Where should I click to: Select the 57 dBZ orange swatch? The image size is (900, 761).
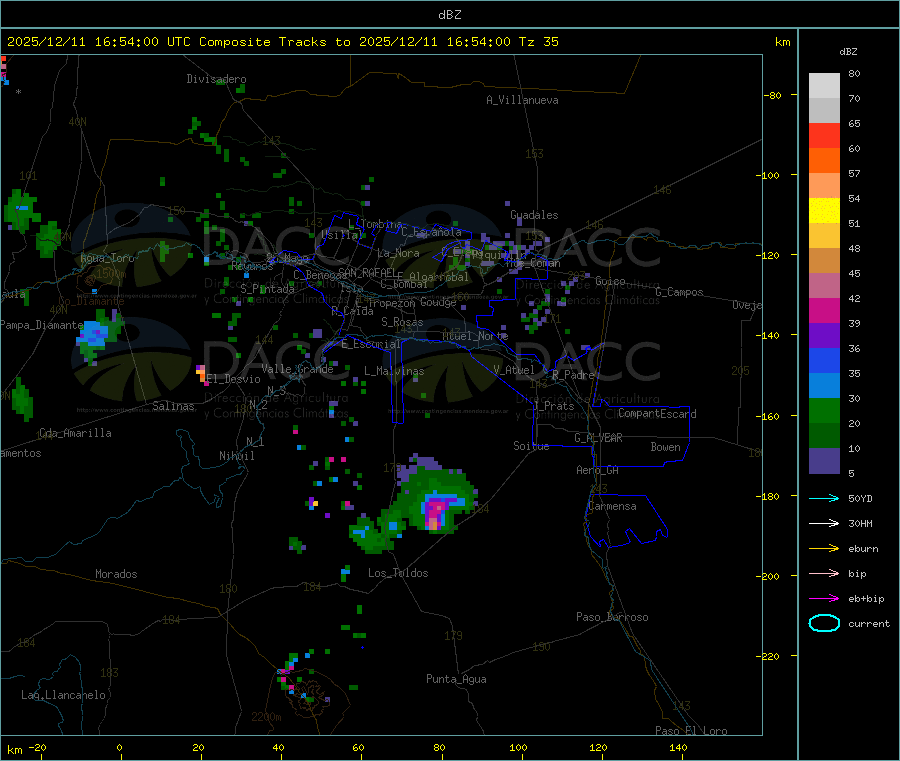[824, 185]
